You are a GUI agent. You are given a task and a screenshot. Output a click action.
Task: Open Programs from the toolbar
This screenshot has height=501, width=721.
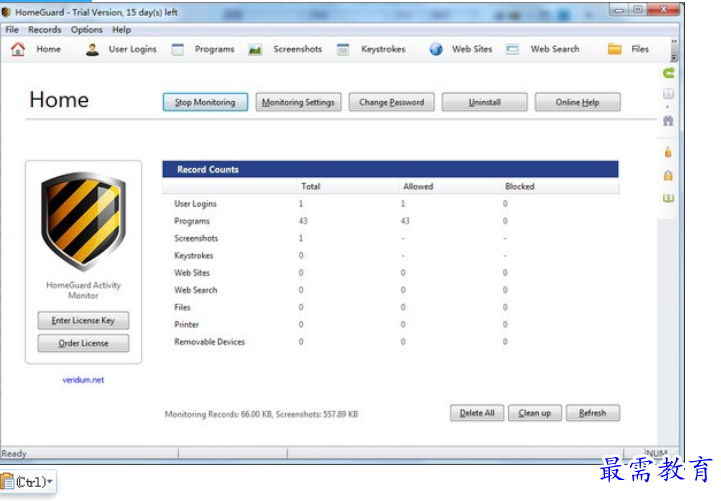[202, 49]
